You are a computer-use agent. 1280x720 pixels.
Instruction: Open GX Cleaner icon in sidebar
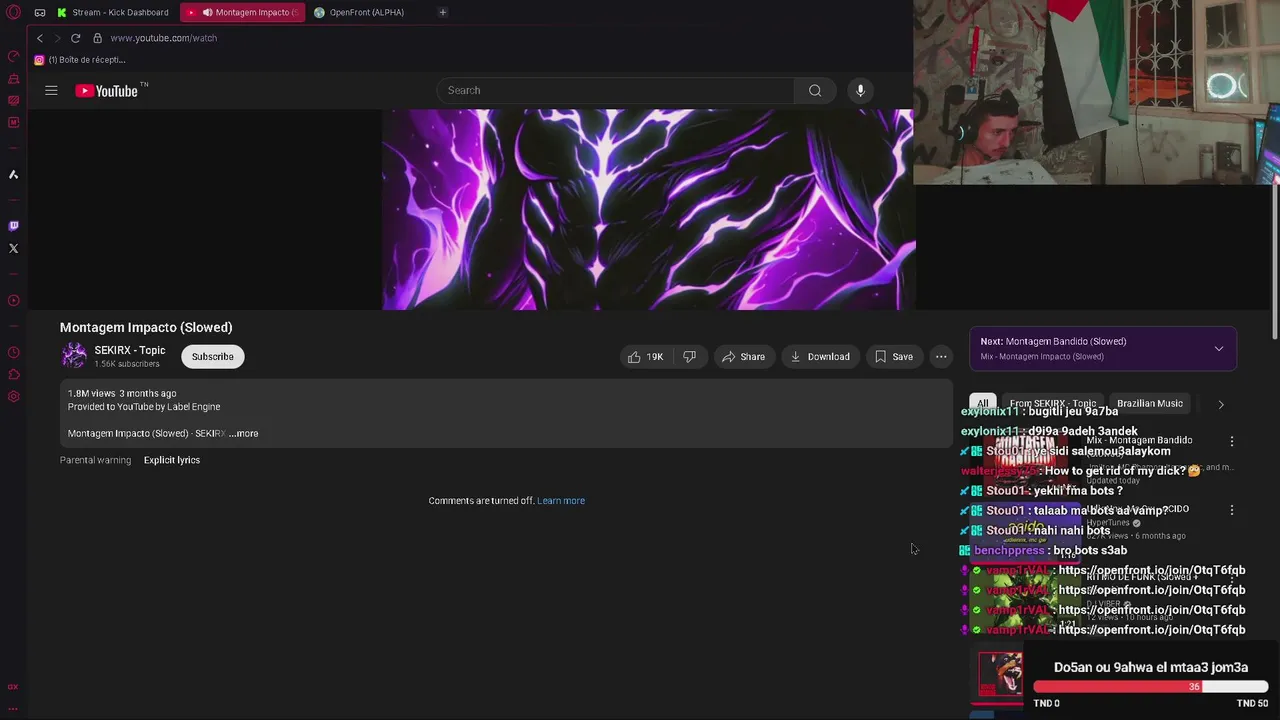13,78
